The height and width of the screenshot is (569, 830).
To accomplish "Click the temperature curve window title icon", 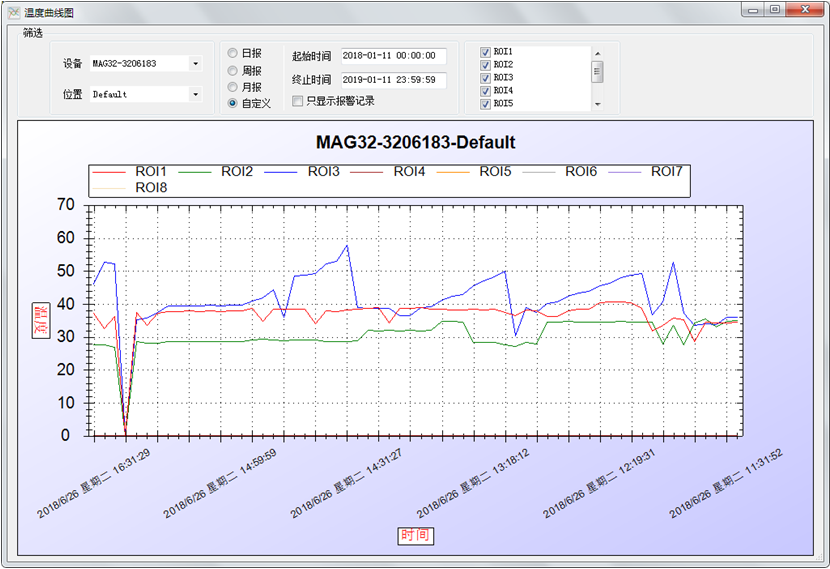I will click(x=13, y=12).
